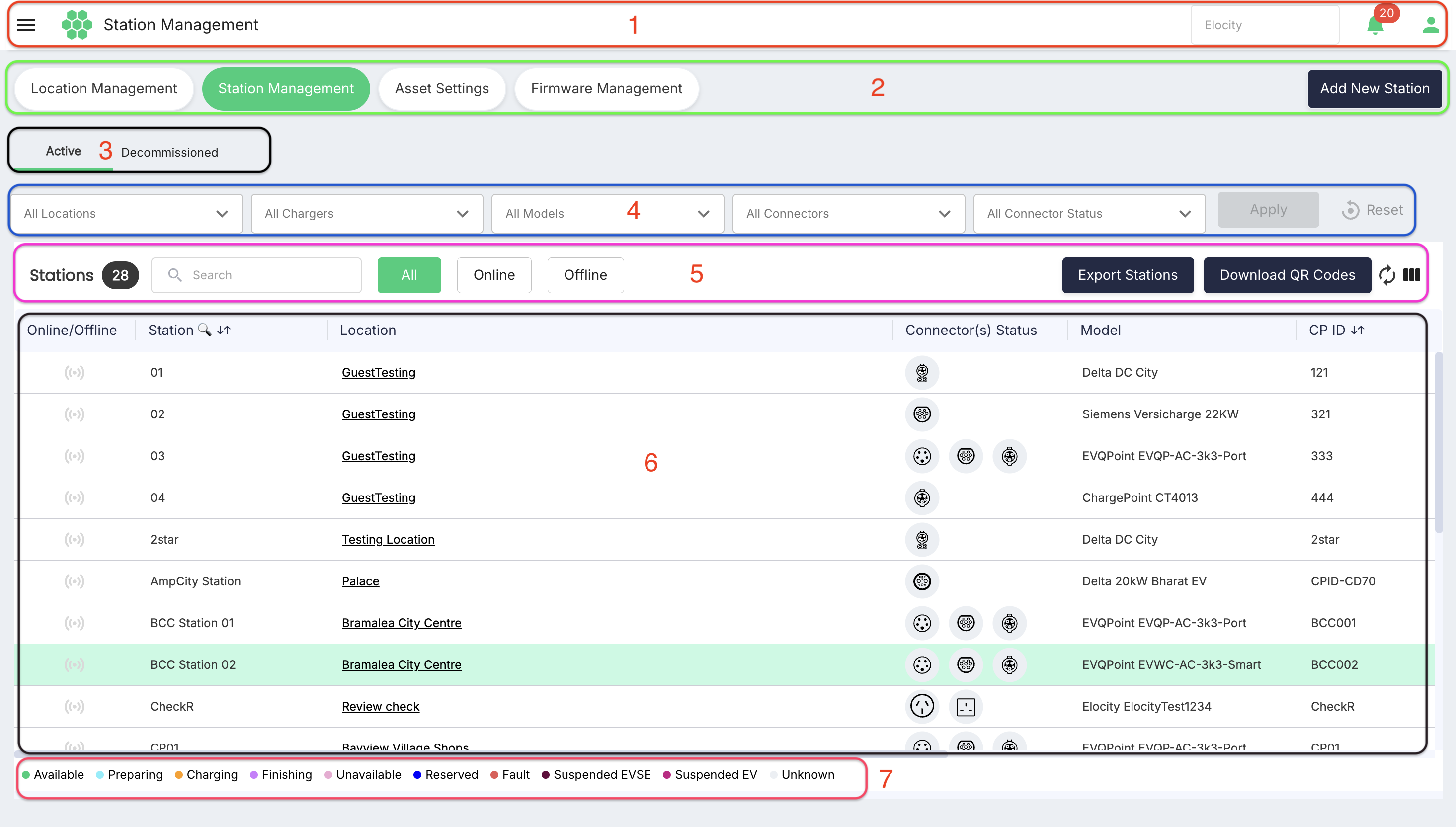Open the user profile icon
Viewport: 1456px width, 827px height.
(x=1431, y=25)
